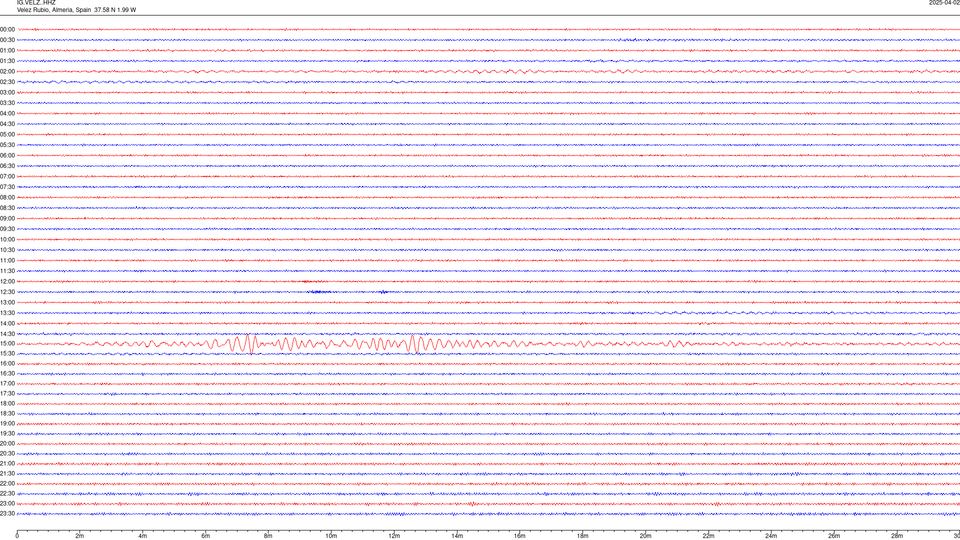The width and height of the screenshot is (960, 540).
Task: Select the 18m minute marker
Action: point(582,536)
